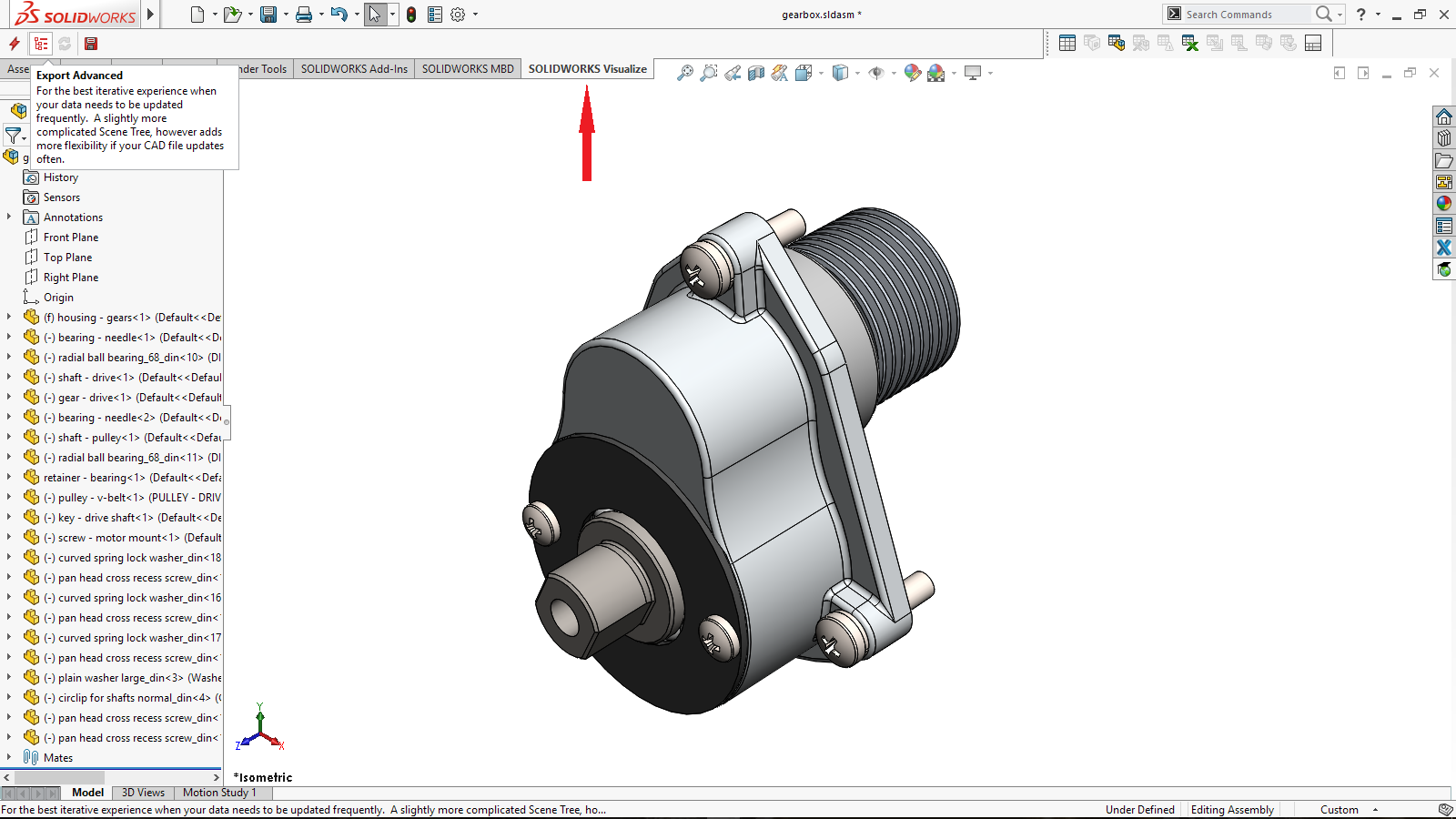
Task: Open SOLIDWORKS Resources home icon
Action: 1444,116
